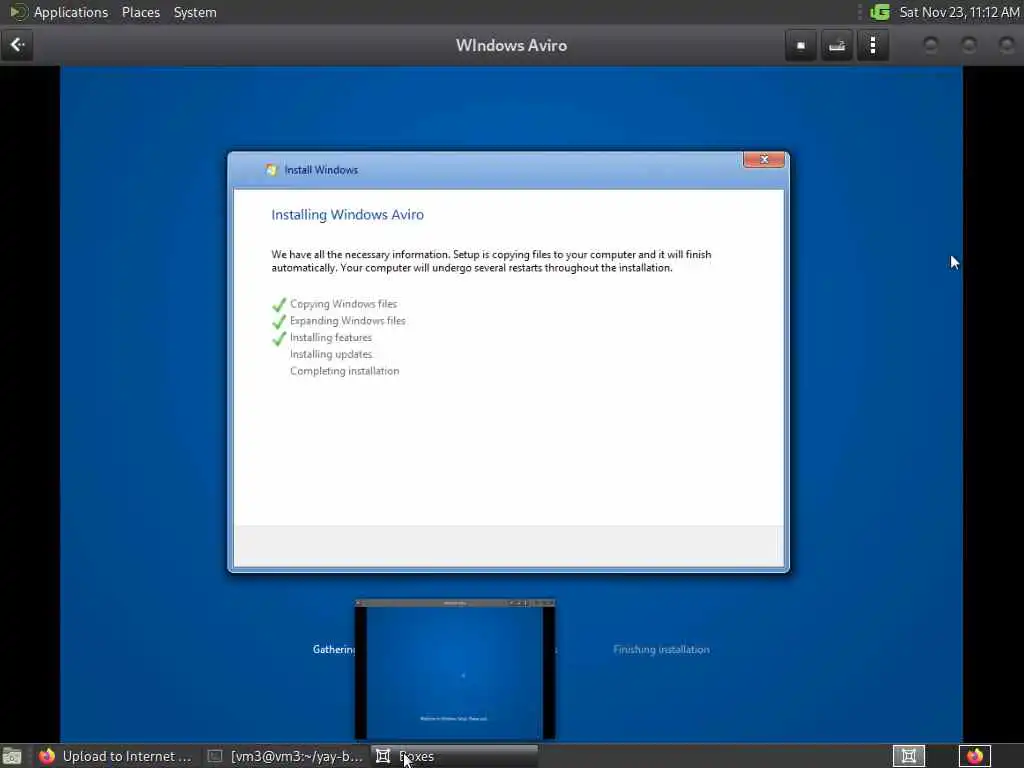
Task: Click 'Completing installation' step text
Action: 345,371
